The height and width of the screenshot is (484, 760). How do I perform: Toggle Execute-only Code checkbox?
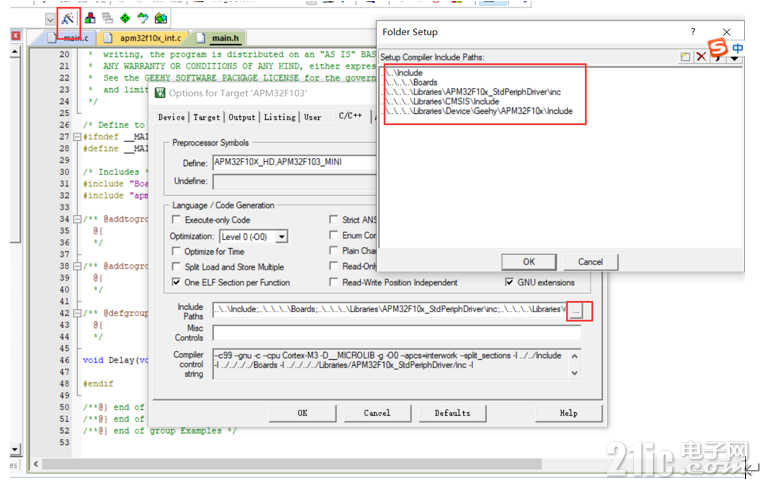click(176, 219)
